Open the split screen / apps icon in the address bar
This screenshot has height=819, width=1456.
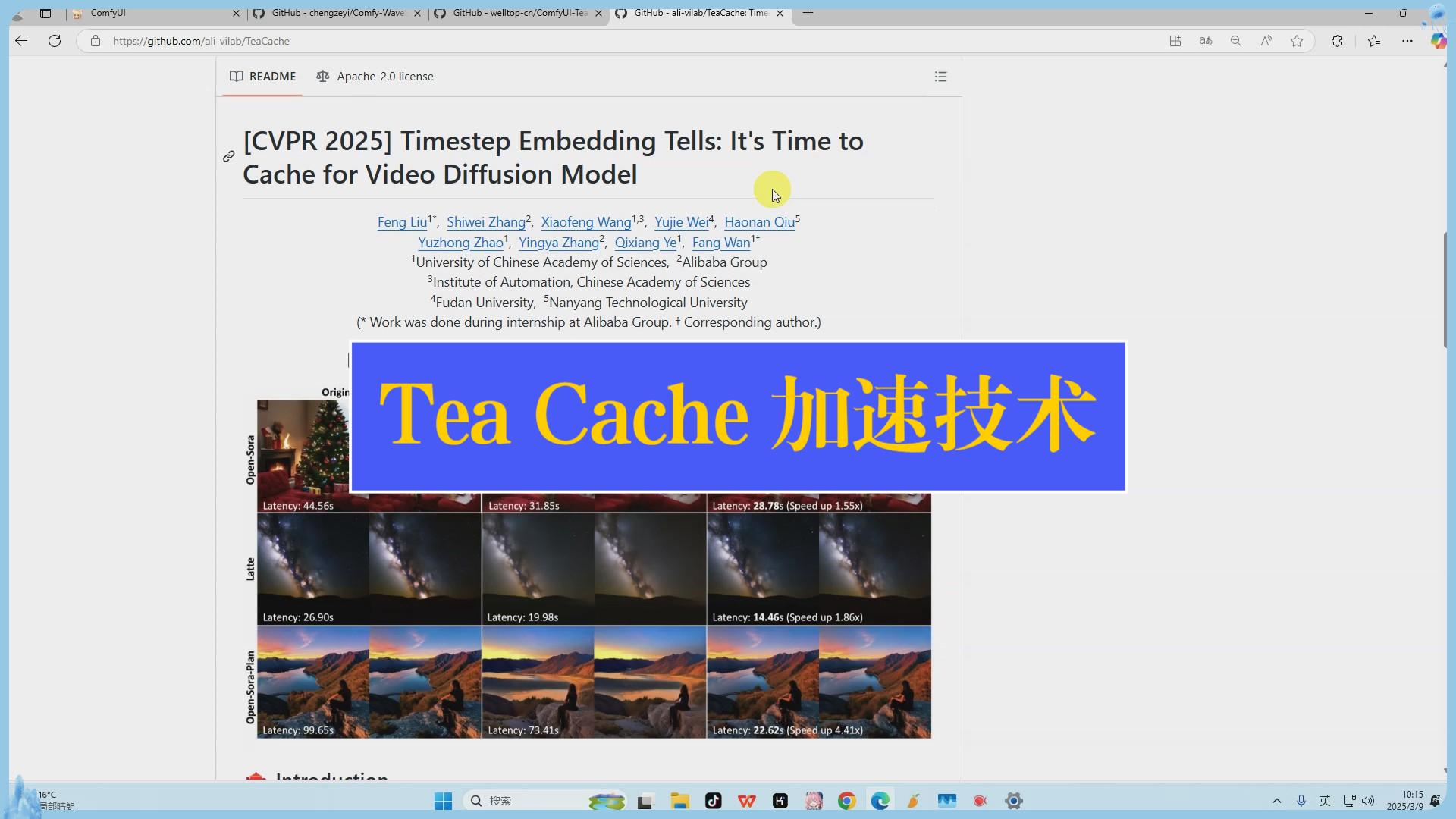(1175, 41)
